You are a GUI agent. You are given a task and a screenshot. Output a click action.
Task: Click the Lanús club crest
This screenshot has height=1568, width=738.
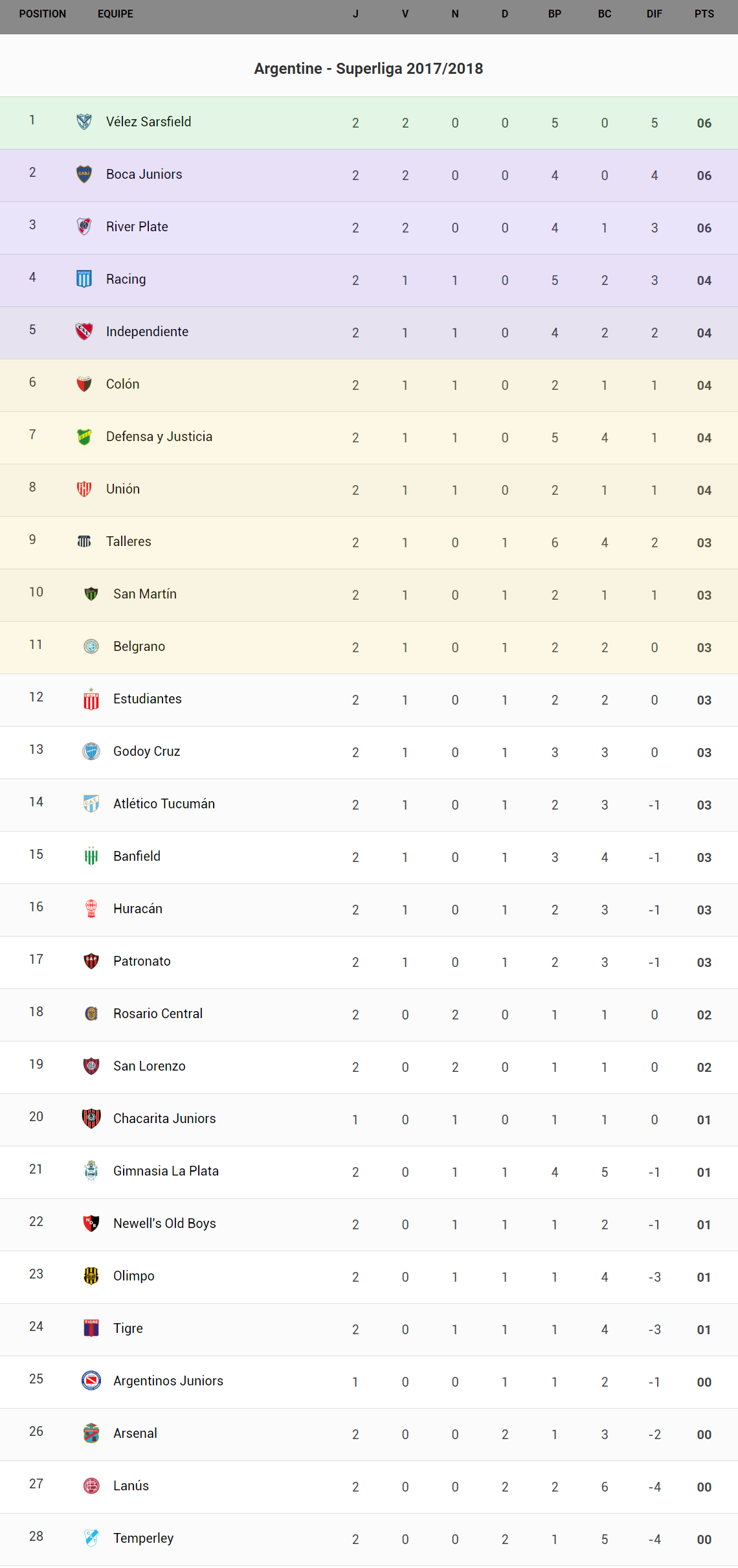[x=91, y=1486]
